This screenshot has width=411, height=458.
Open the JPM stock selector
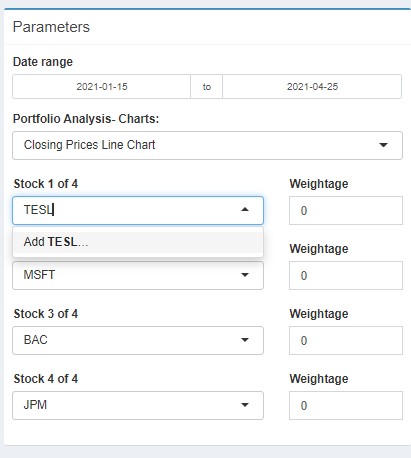click(138, 405)
